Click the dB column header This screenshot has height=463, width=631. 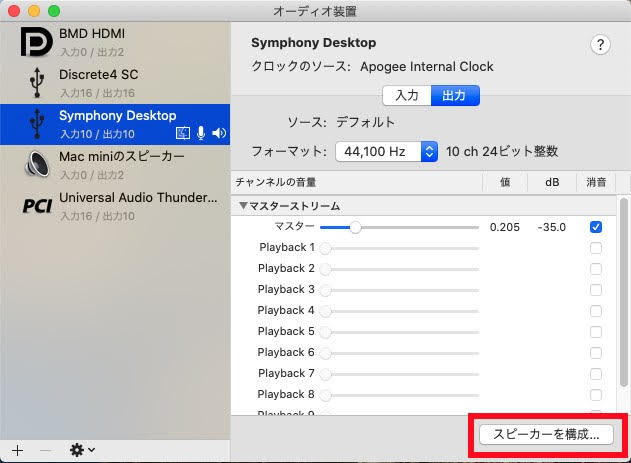point(552,182)
